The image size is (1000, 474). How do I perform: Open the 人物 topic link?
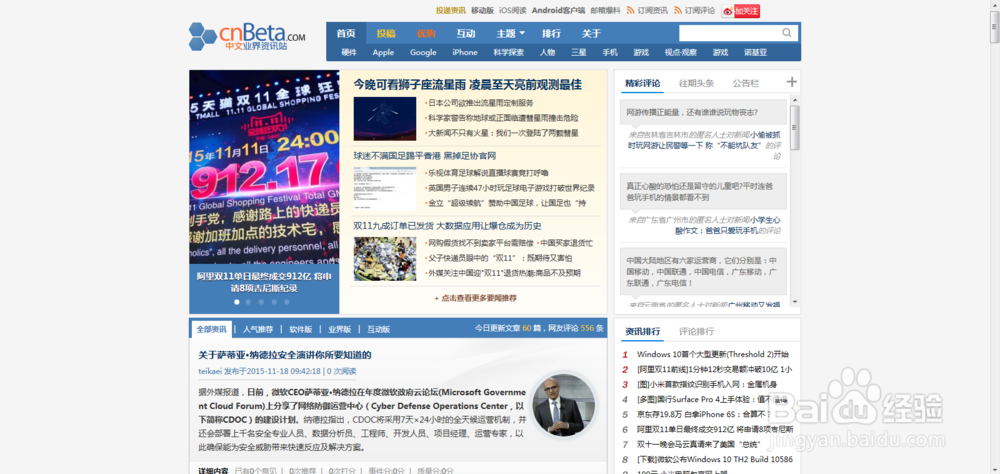[547, 52]
